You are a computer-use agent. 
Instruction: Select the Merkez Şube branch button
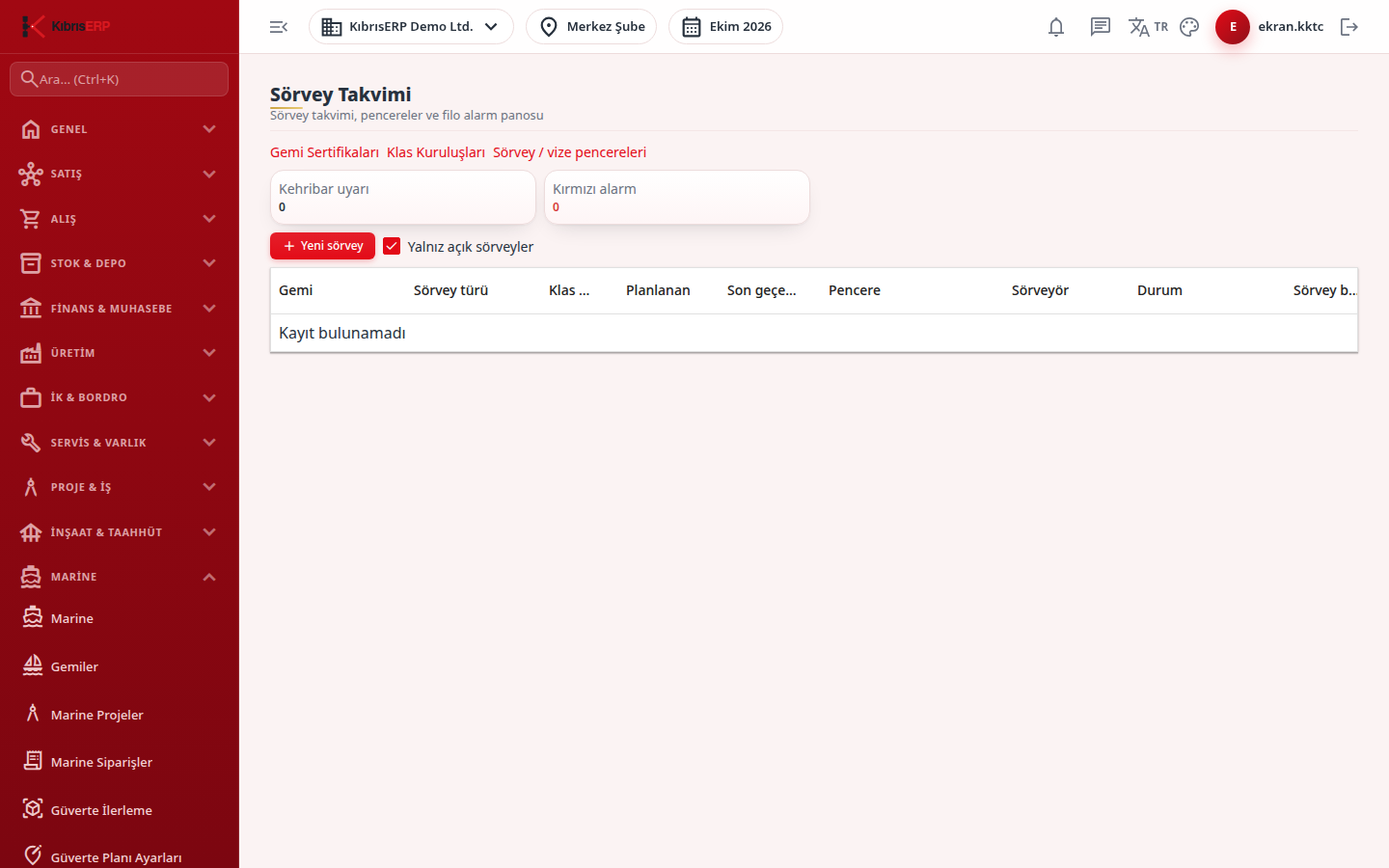[x=591, y=27]
